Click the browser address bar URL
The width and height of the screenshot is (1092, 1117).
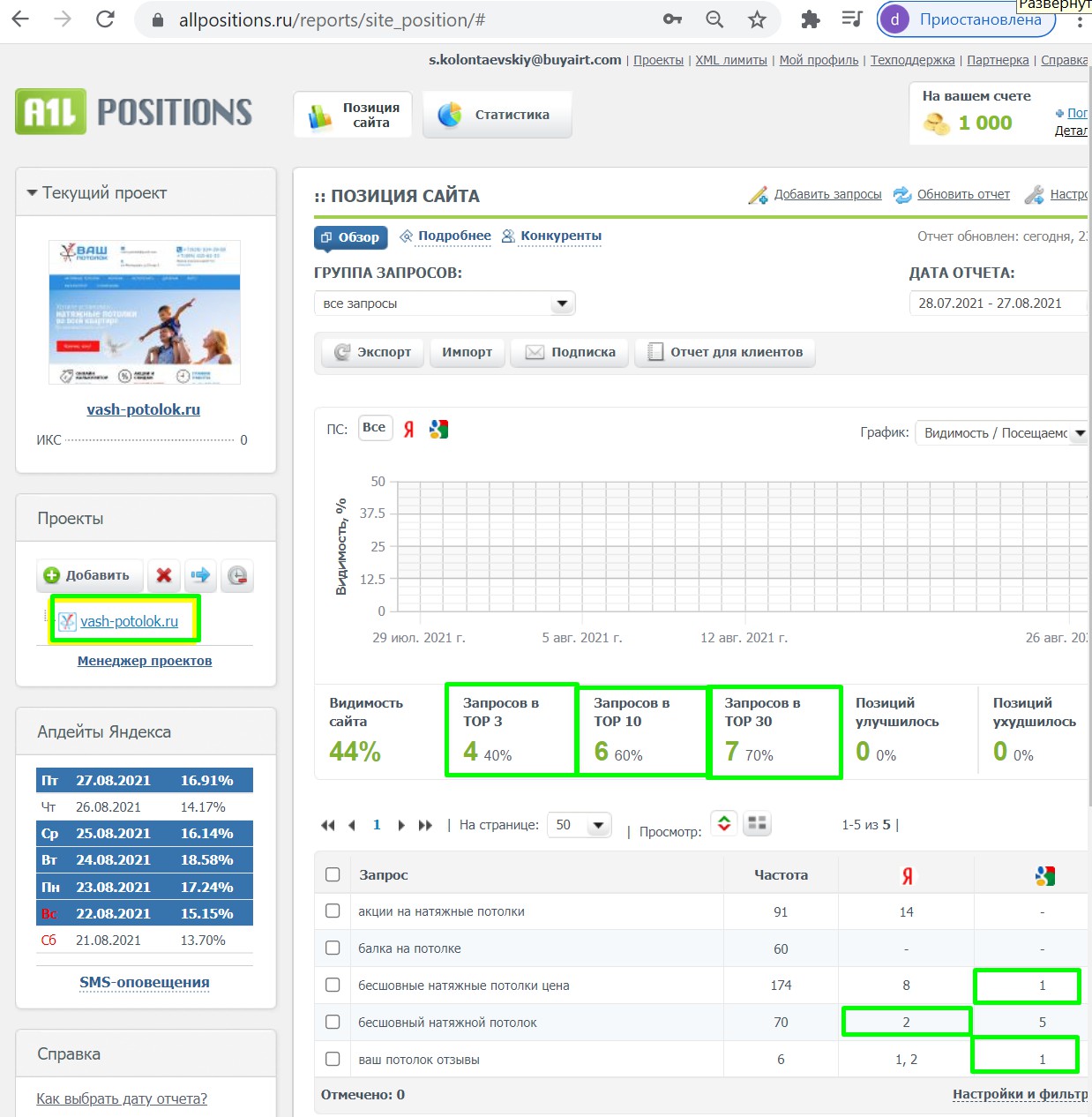click(x=332, y=19)
